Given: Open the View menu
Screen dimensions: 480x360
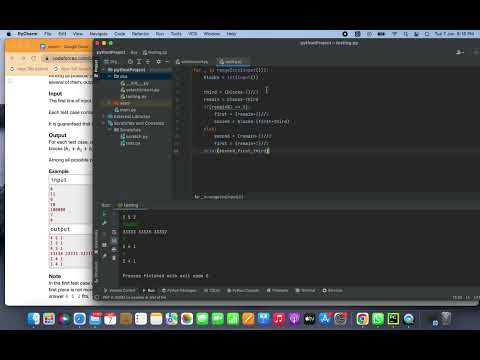Looking at the screenshot, I should pyautogui.click(x=78, y=34).
